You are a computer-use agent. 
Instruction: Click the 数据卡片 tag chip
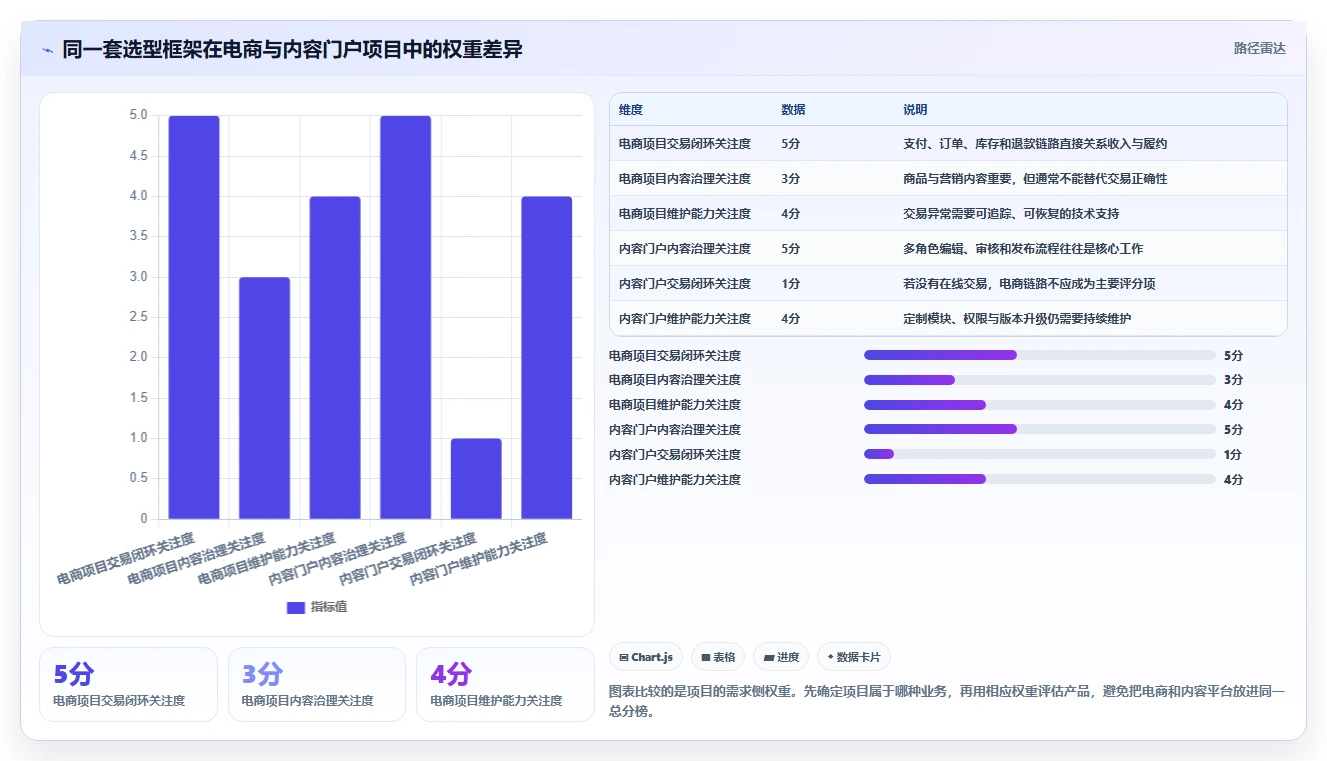(x=854, y=657)
